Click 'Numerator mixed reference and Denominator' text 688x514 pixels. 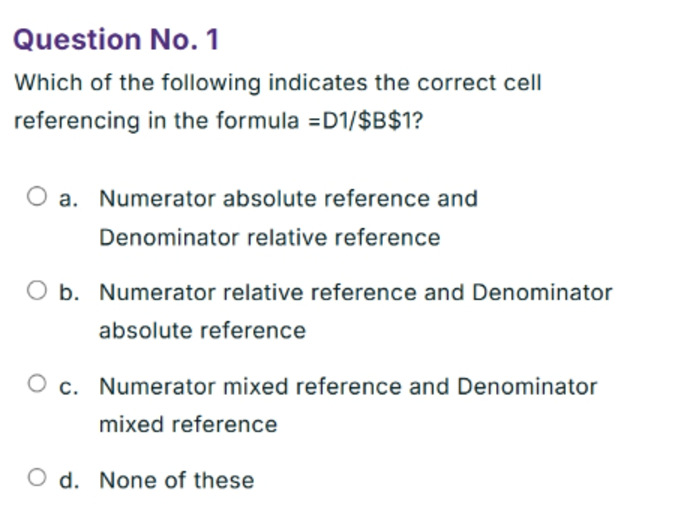point(348,387)
